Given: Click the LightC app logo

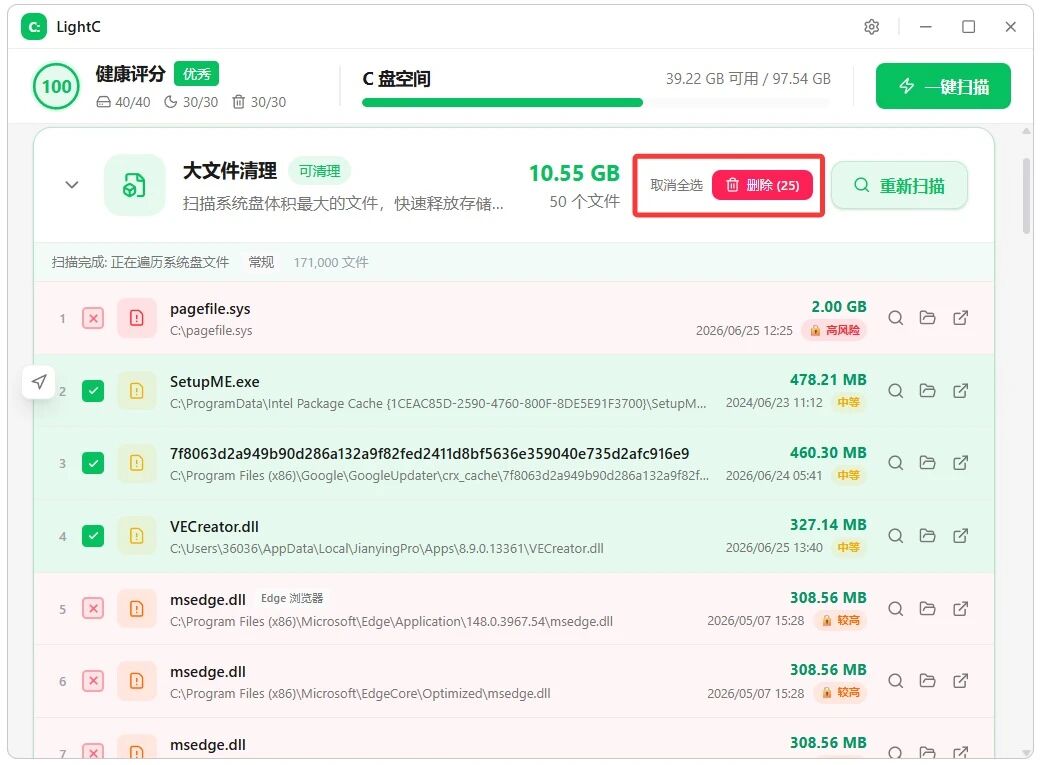Looking at the screenshot, I should 34,27.
